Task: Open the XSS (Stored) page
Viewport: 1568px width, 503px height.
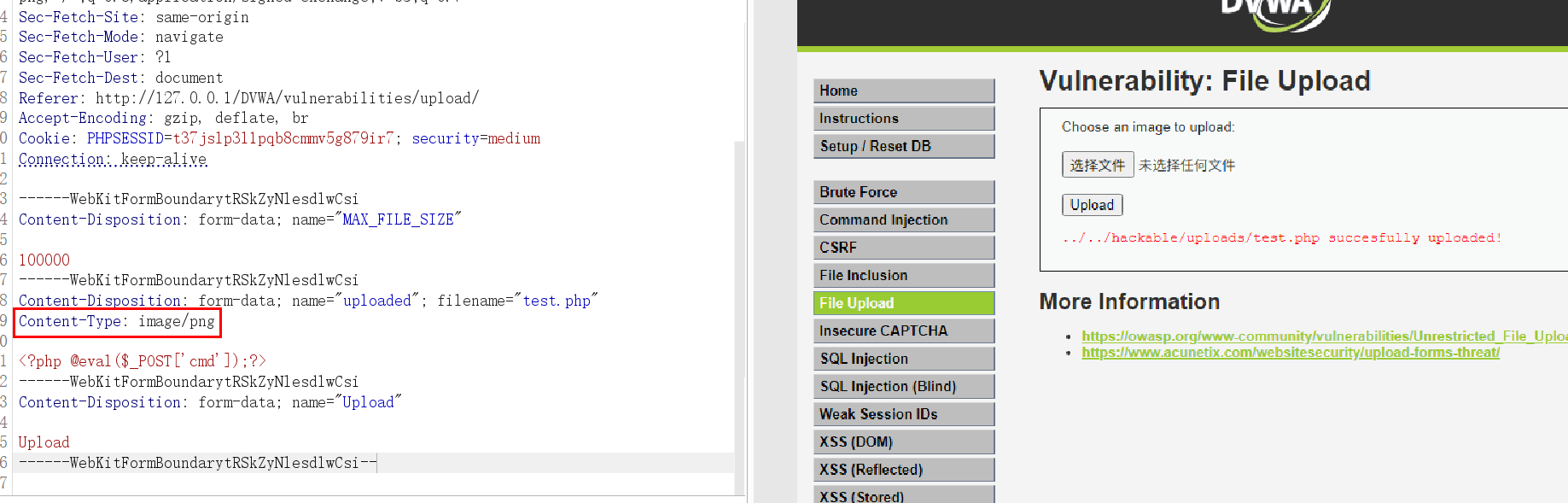Action: pyautogui.click(x=904, y=494)
